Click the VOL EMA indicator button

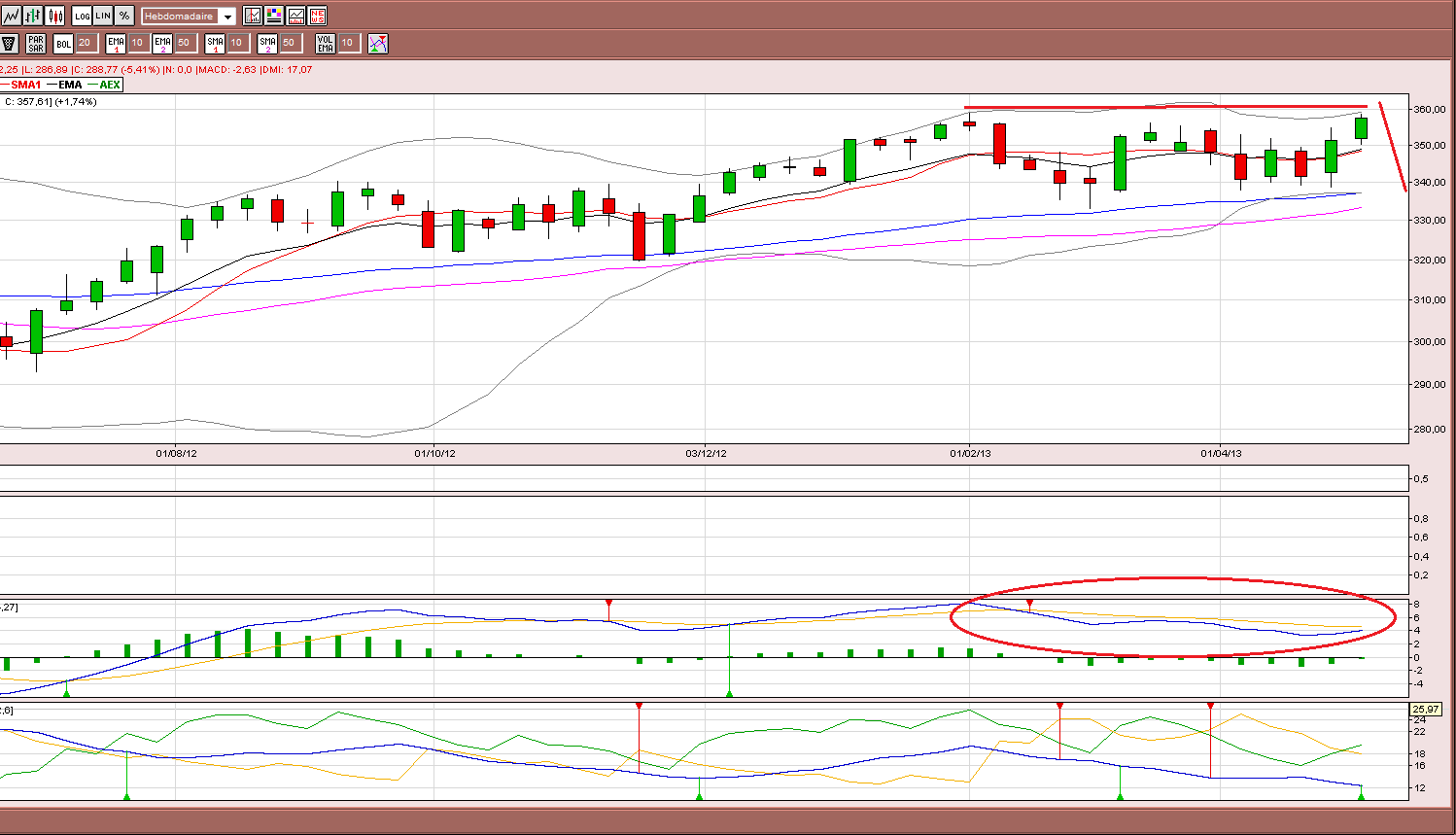[326, 43]
